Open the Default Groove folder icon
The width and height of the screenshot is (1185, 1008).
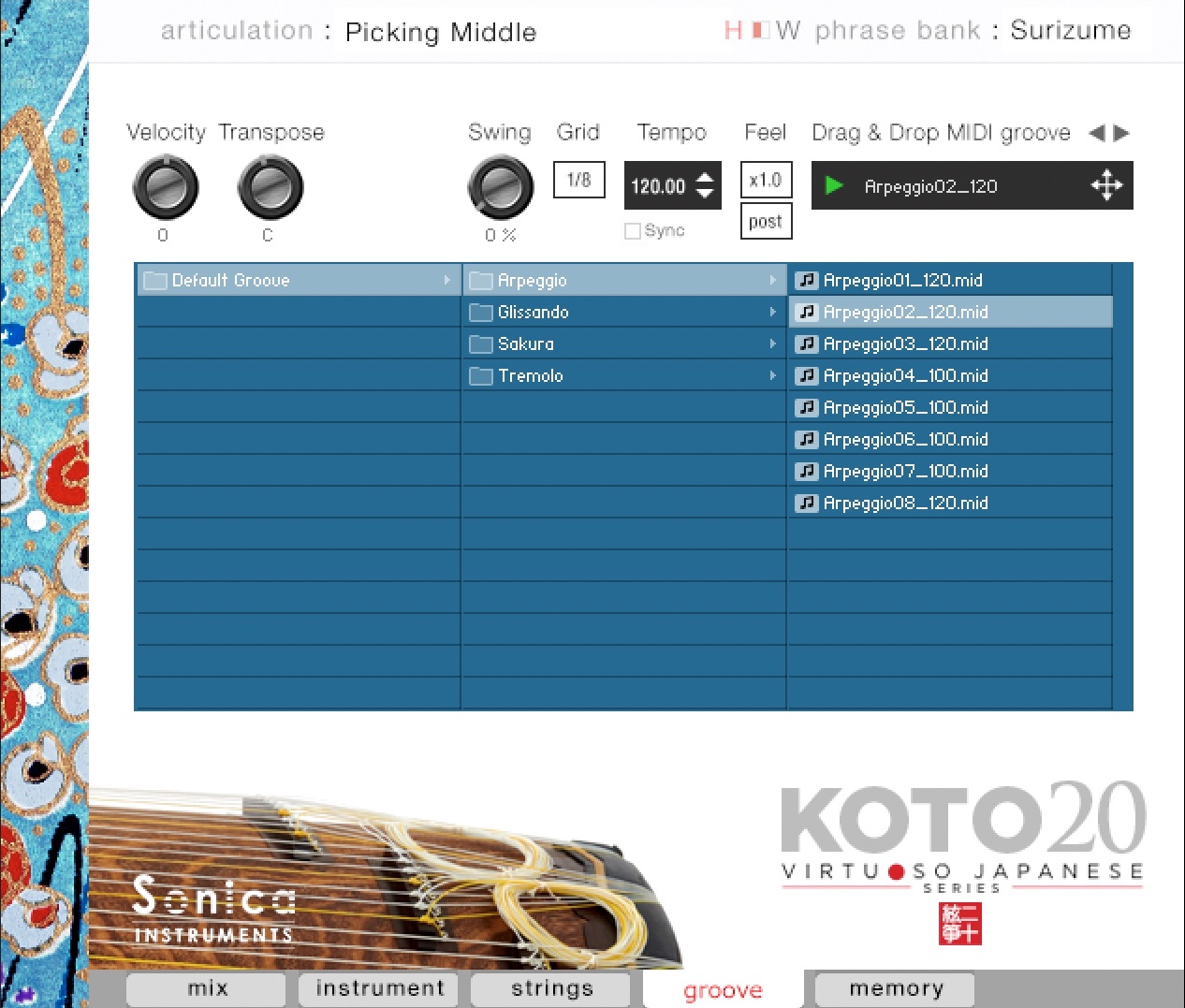click(155, 280)
